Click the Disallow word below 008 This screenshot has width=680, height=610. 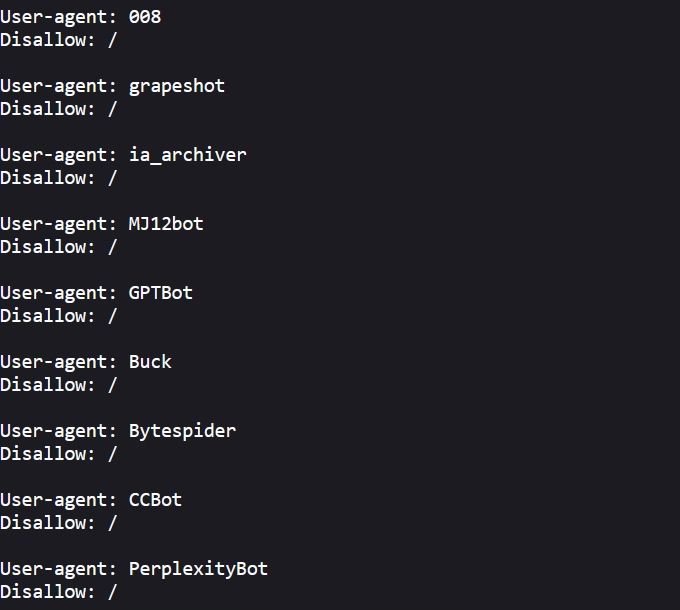tap(43, 40)
